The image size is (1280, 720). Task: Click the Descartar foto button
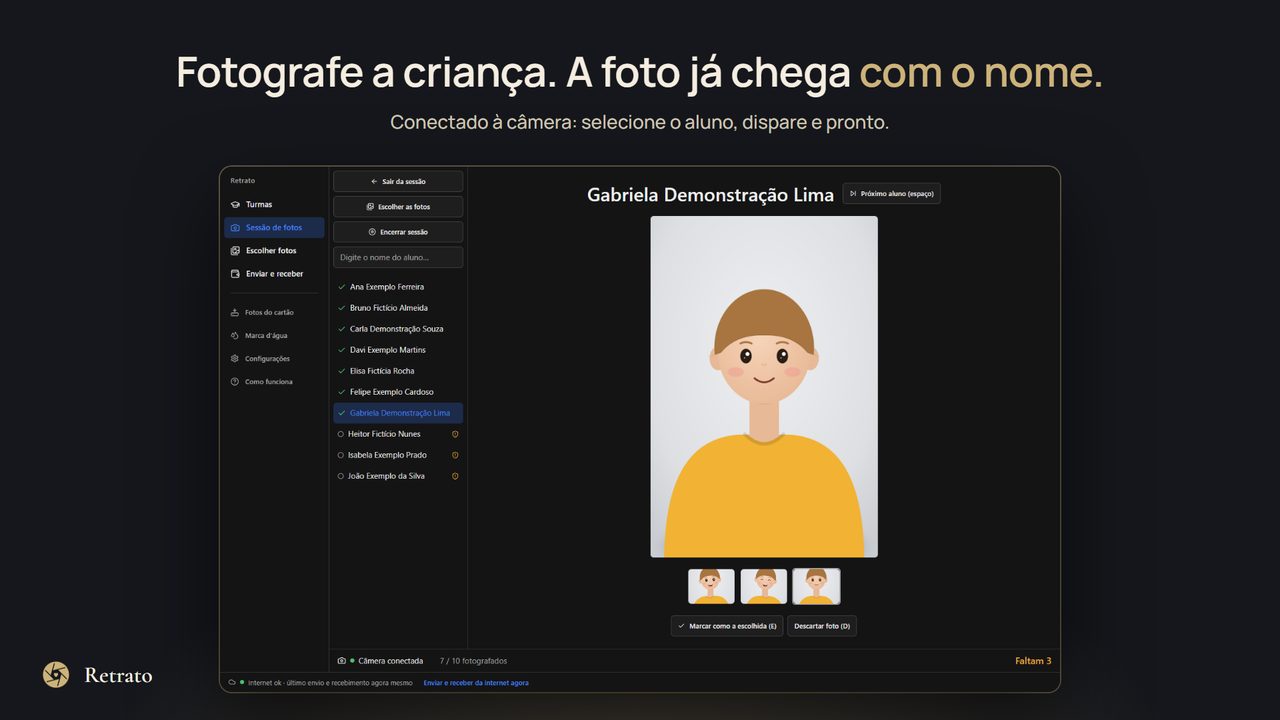[822, 626]
